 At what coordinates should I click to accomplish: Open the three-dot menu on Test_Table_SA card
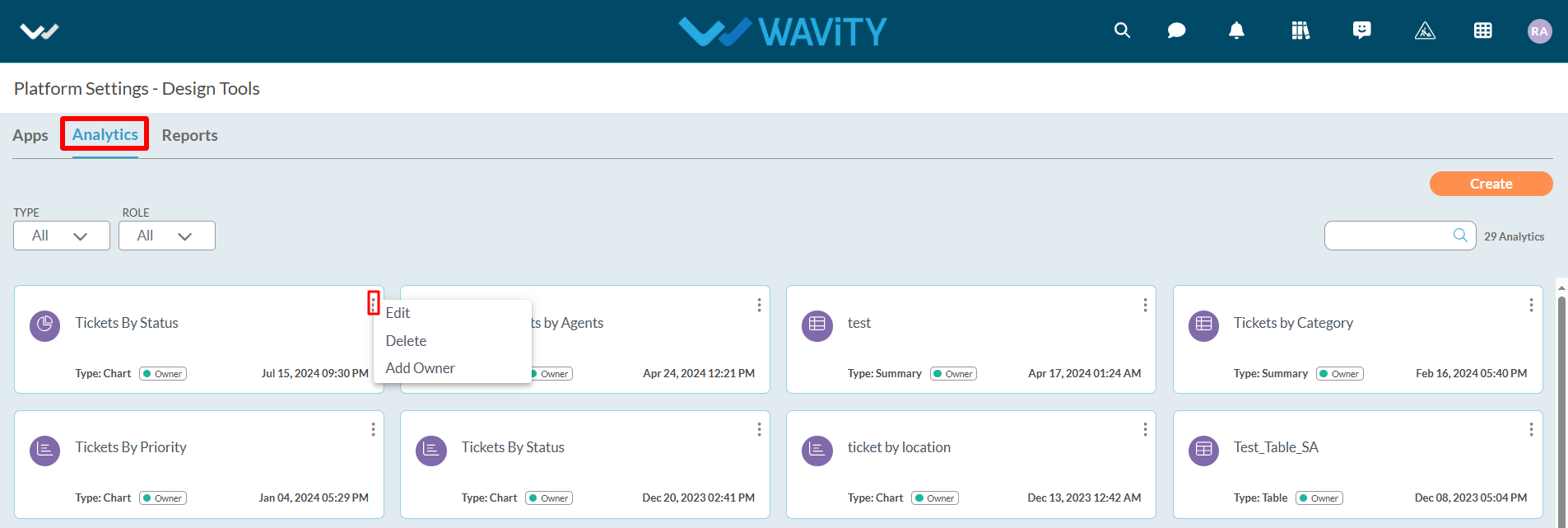click(1531, 429)
